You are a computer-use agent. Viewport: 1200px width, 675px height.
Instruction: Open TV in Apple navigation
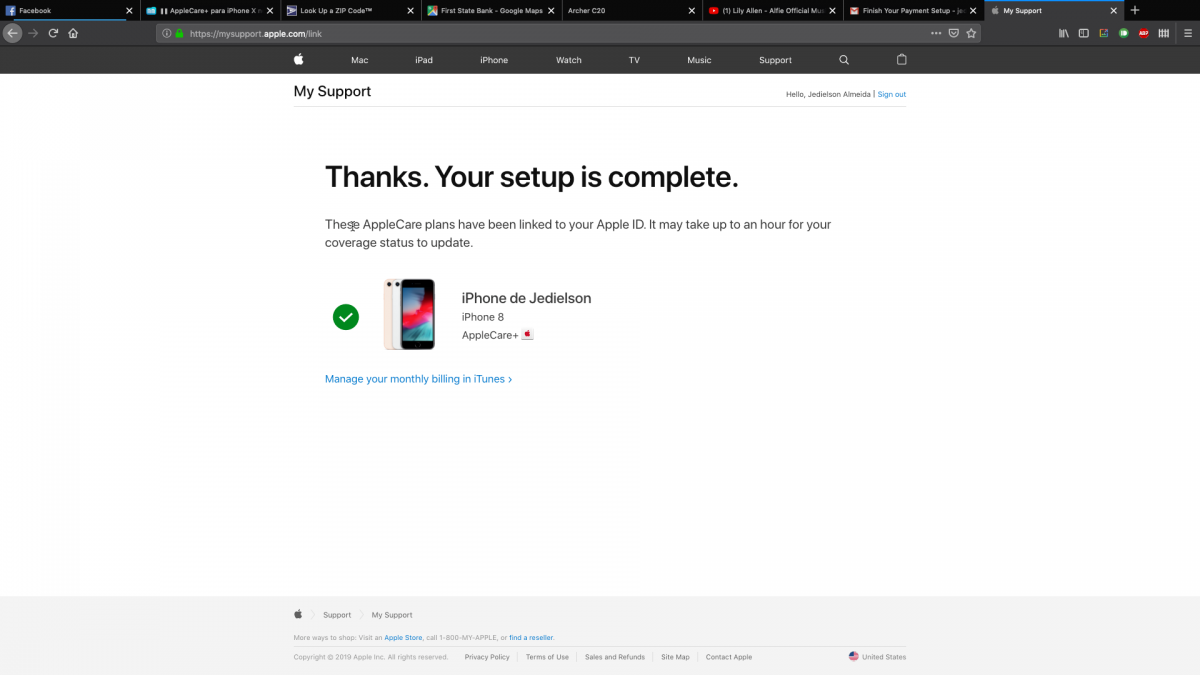coord(634,60)
